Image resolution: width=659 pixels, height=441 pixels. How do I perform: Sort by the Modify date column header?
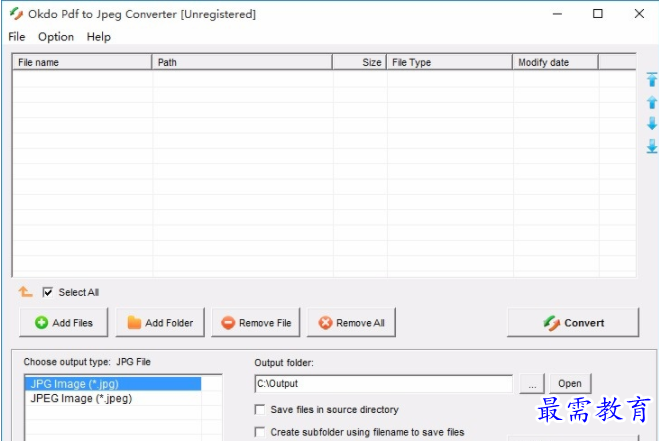click(x=555, y=62)
